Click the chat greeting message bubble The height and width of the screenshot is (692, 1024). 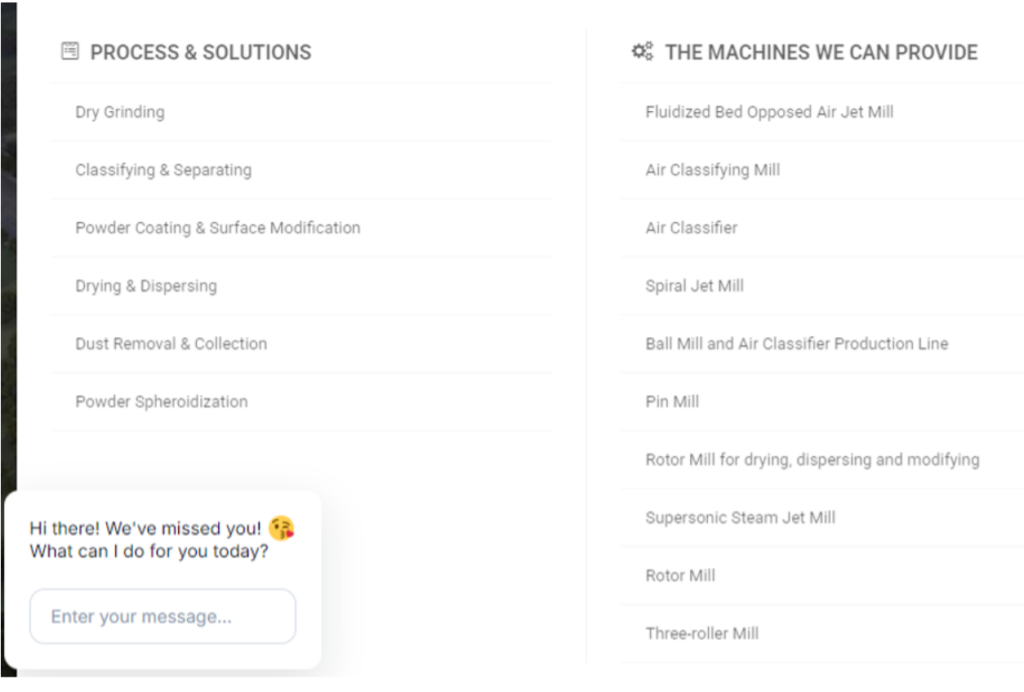pos(150,539)
